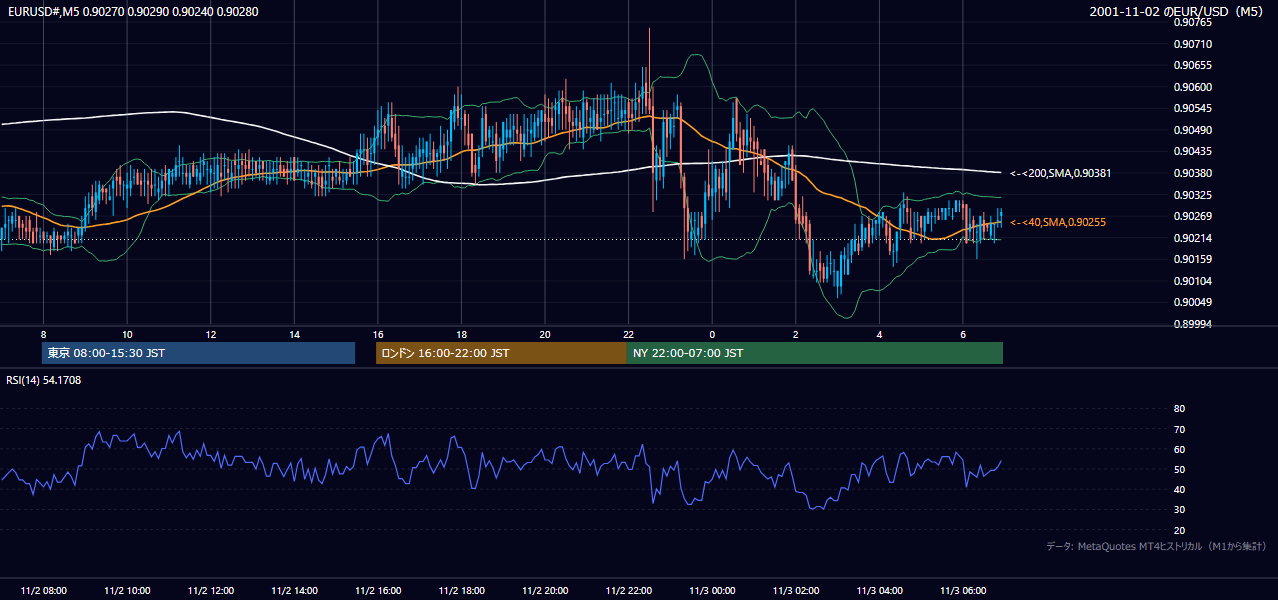Click RSI scale level 60
The height and width of the screenshot is (600, 1278).
[1179, 449]
